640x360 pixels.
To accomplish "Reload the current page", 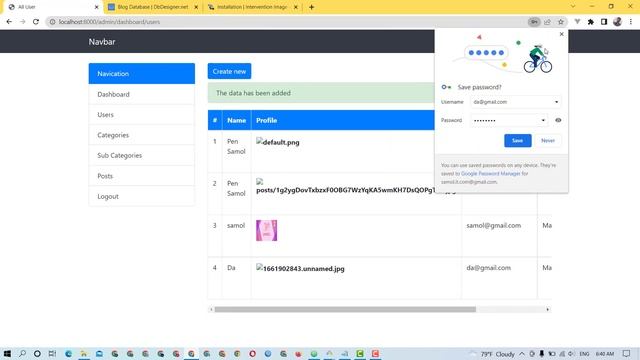I will [x=36, y=22].
